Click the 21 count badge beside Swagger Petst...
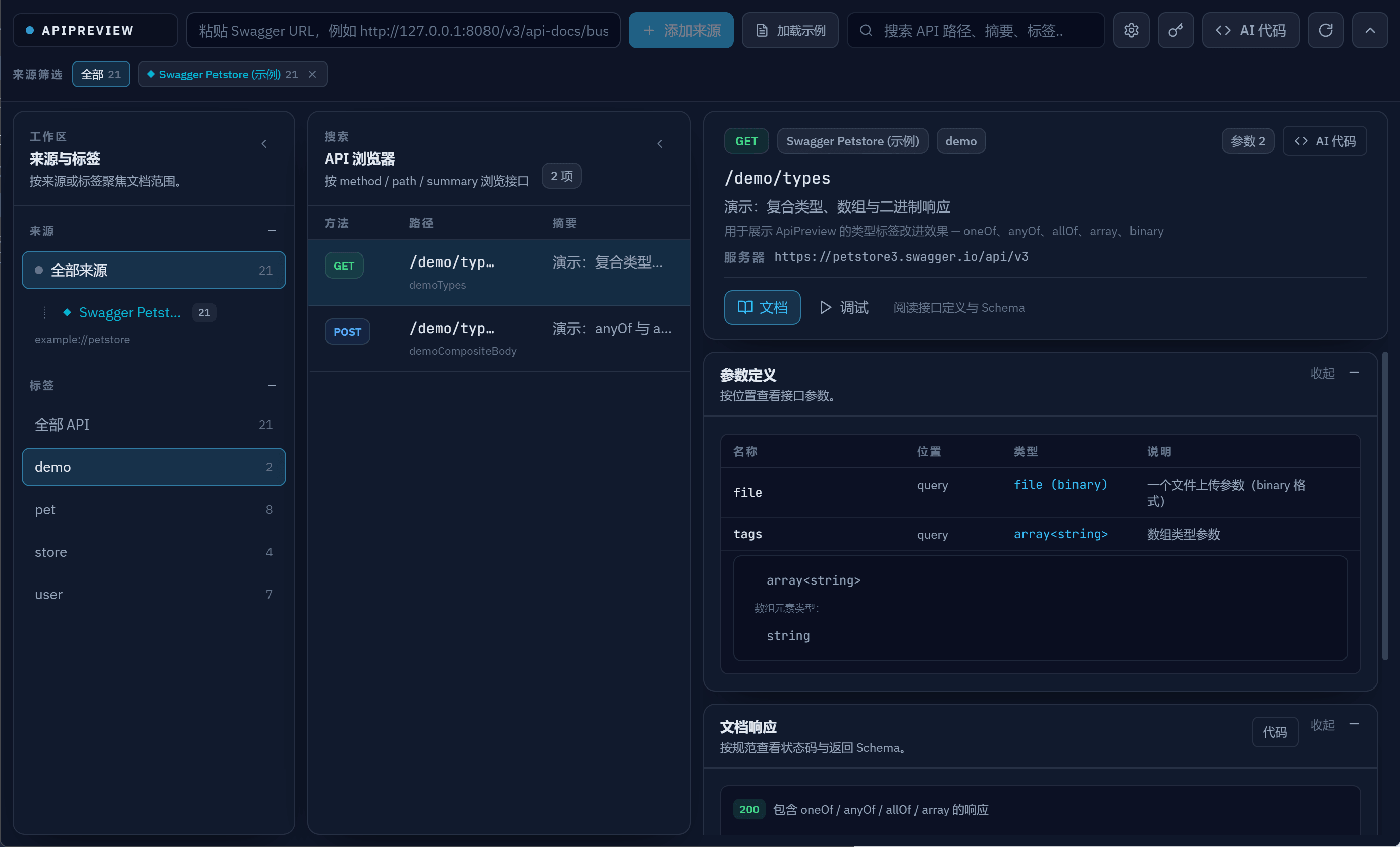The image size is (1400, 847). point(204,312)
